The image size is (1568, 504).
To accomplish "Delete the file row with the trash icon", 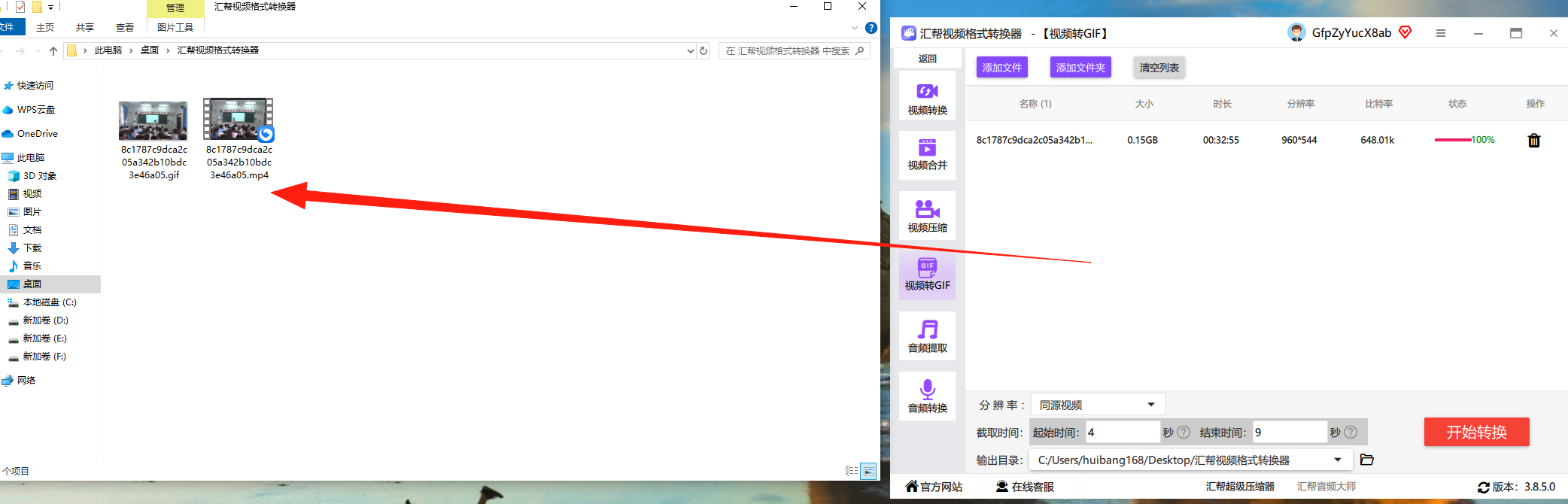I will (1534, 140).
